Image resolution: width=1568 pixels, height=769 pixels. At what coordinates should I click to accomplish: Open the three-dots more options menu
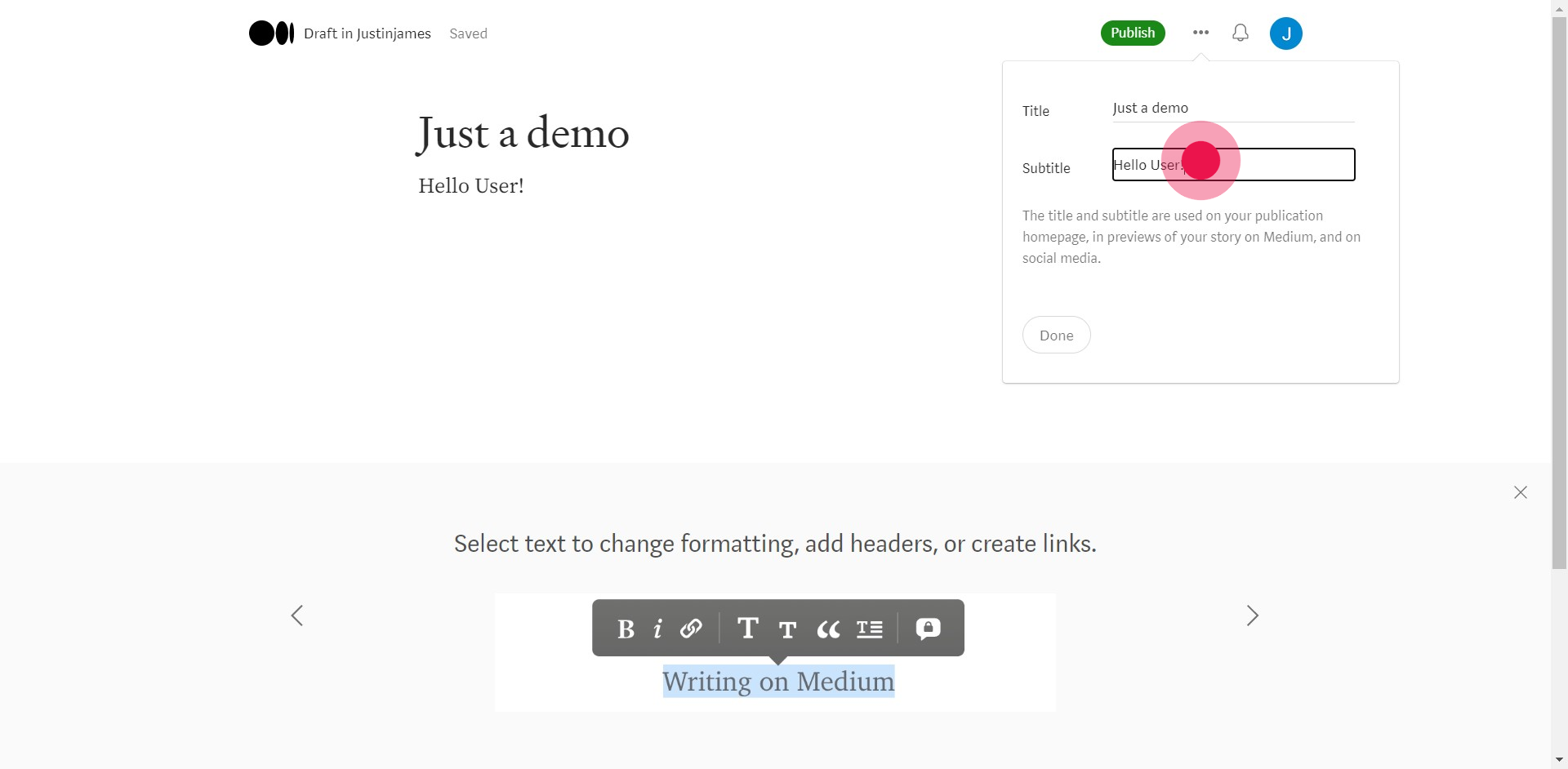coord(1200,33)
